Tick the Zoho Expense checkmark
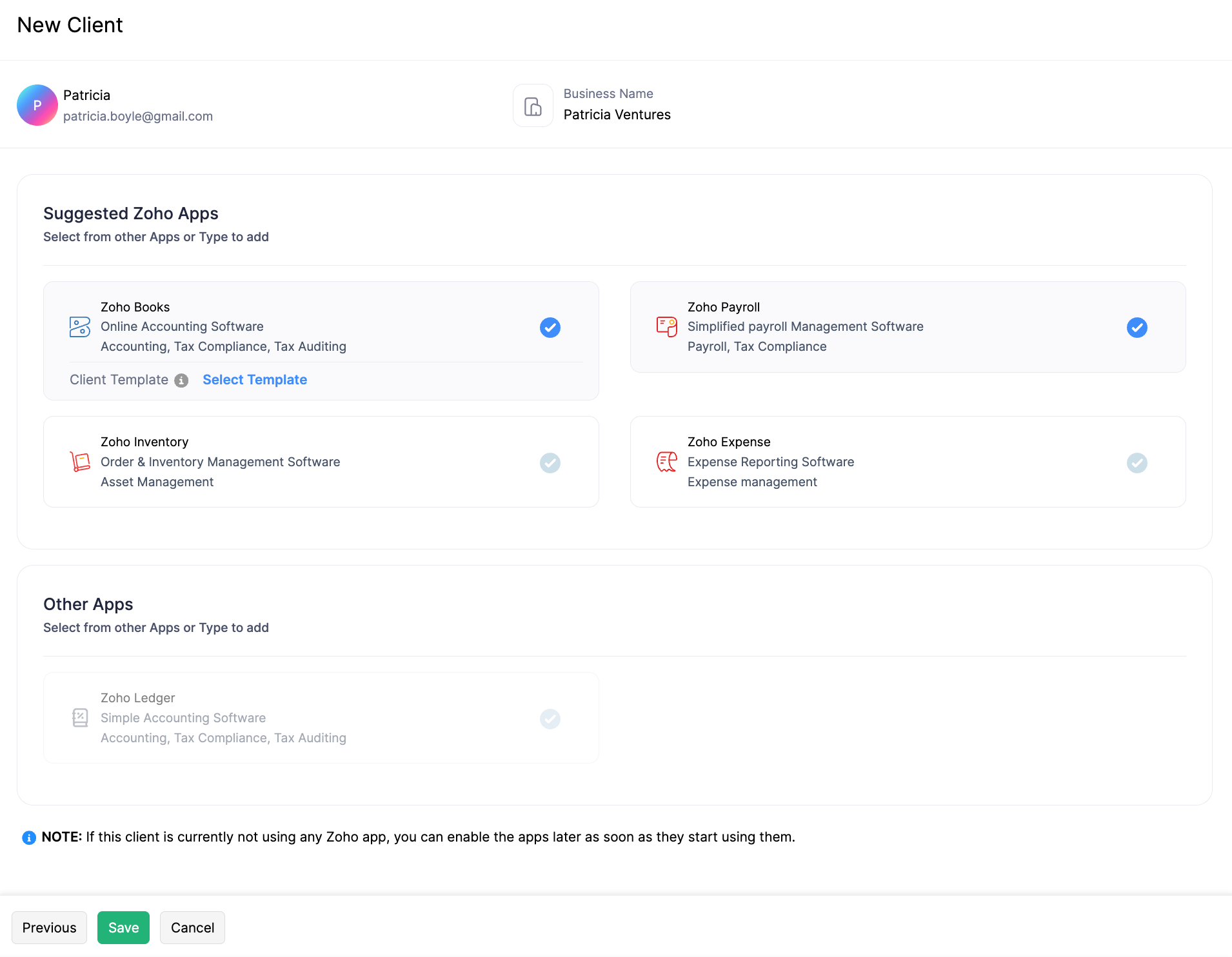1232x957 pixels. [1137, 463]
